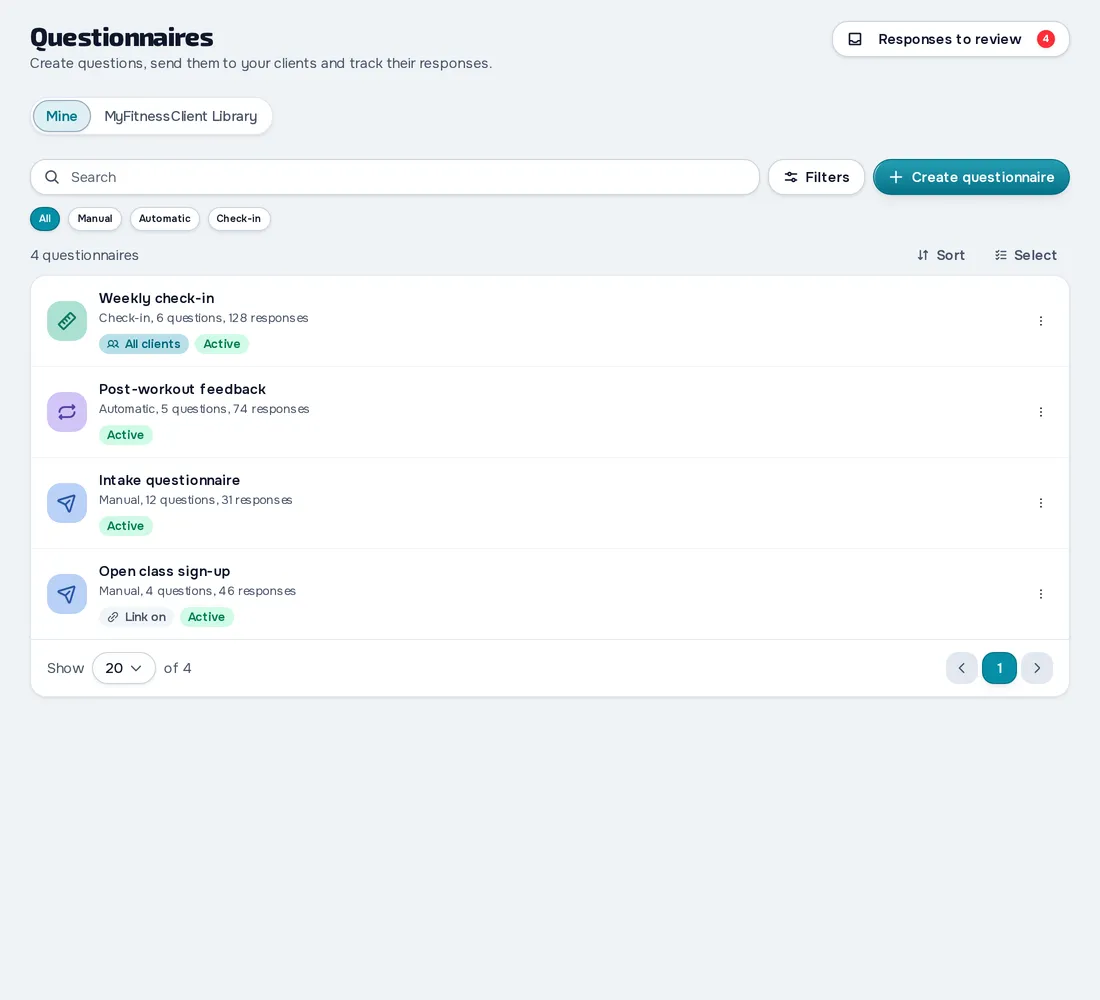Open the Intake questionnaire three-dot menu
The height and width of the screenshot is (1000, 1100).
1040,503
